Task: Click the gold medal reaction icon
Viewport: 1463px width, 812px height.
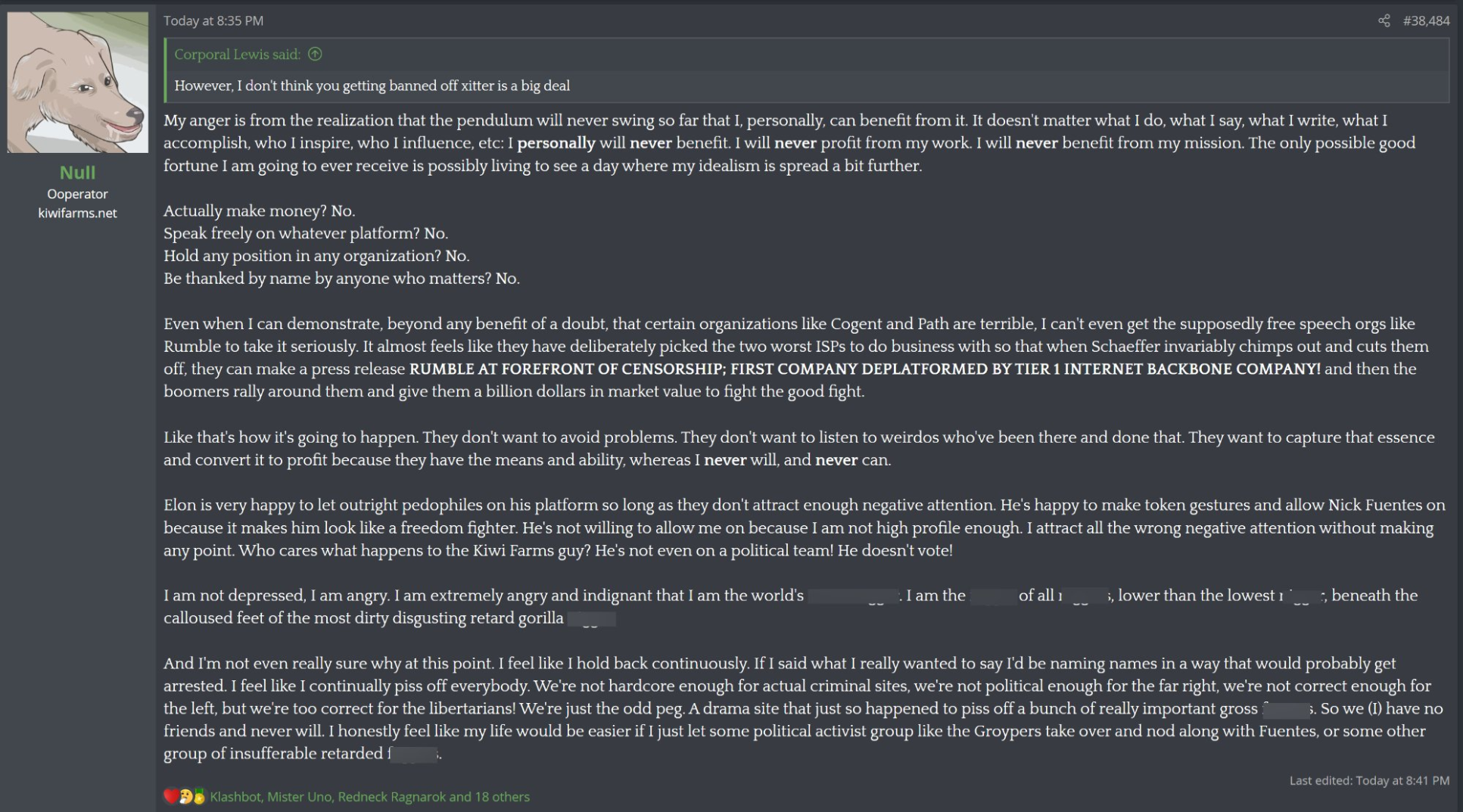Action: point(199,796)
